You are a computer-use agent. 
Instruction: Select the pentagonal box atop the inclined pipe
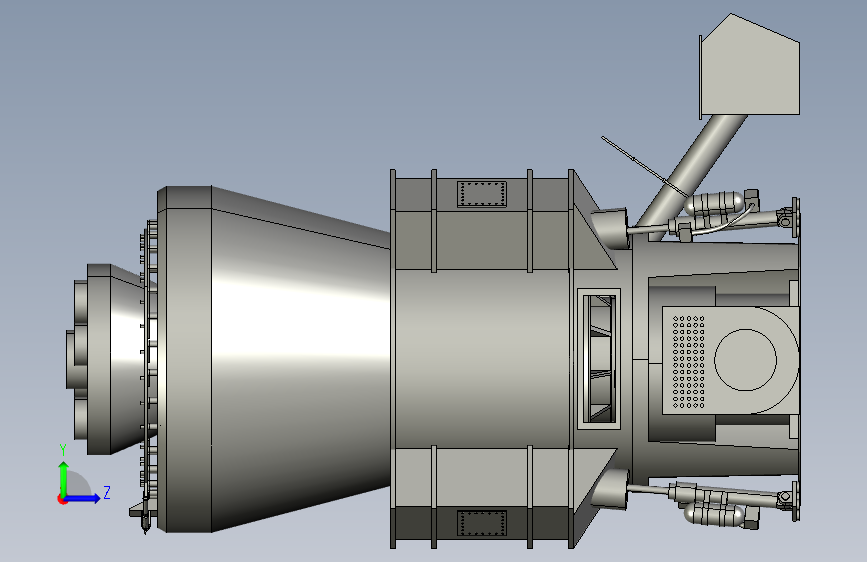click(750, 66)
